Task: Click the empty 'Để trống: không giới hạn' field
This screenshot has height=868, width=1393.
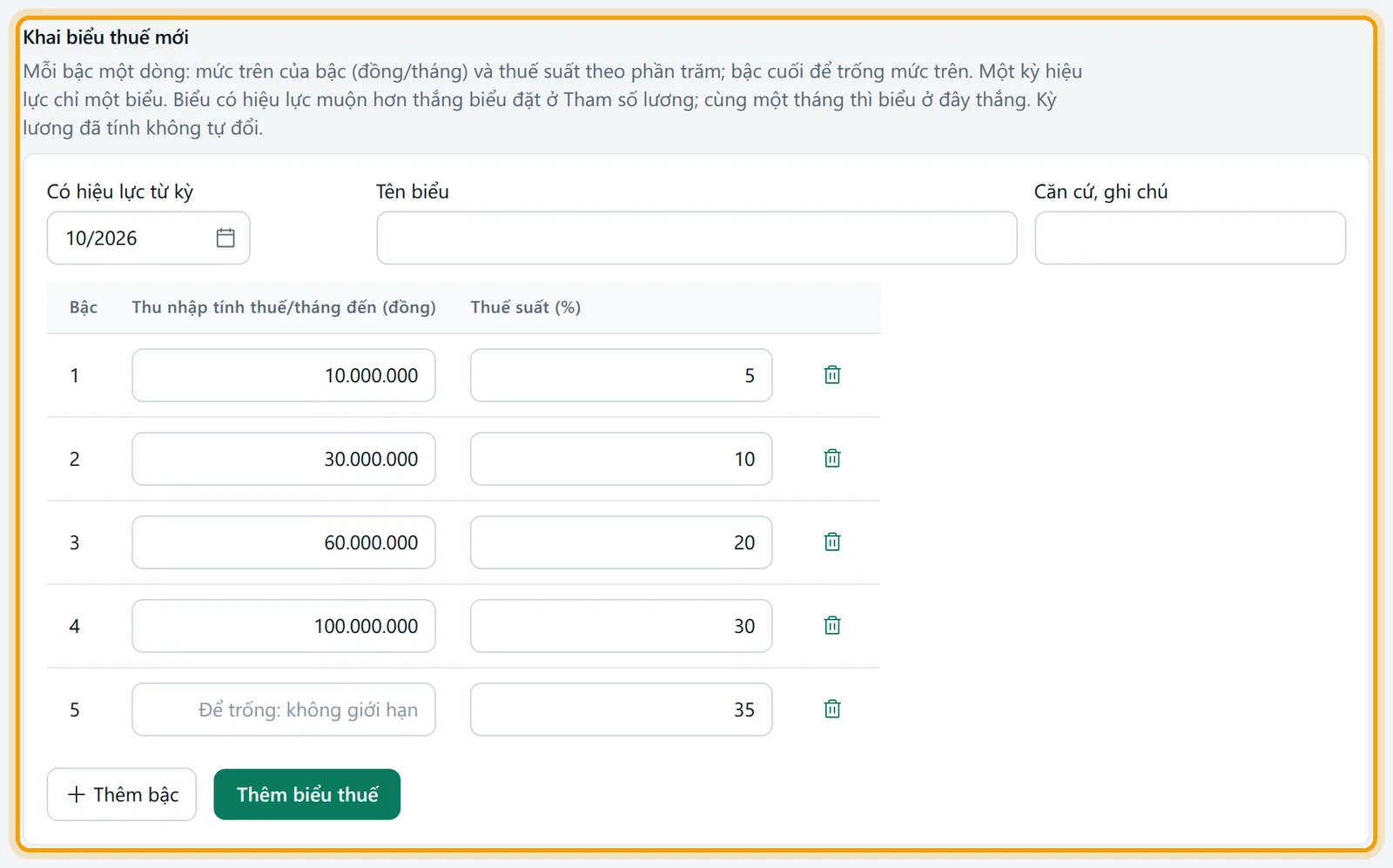Action: 284,710
